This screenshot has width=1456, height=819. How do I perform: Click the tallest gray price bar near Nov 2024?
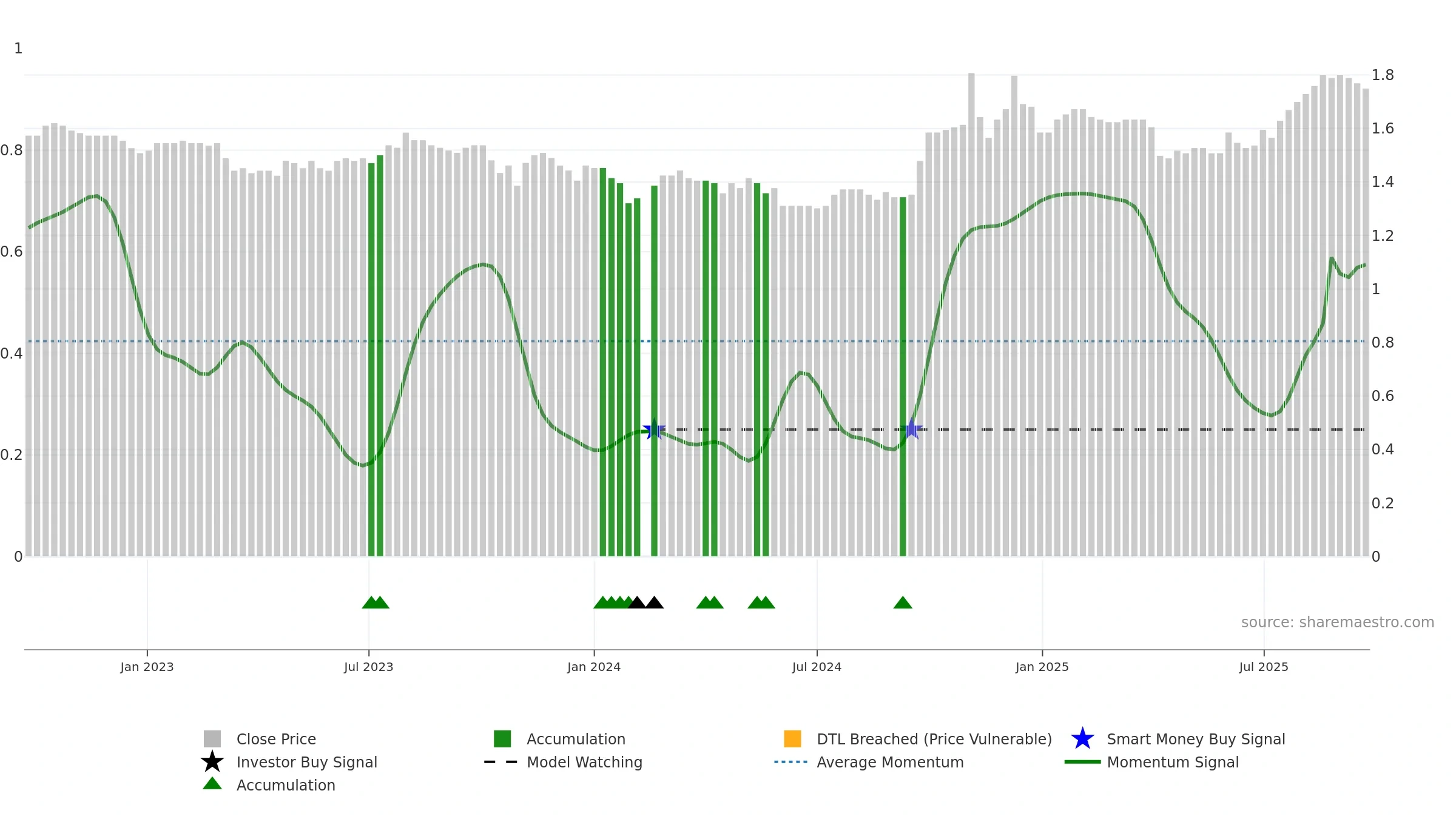tap(971, 314)
